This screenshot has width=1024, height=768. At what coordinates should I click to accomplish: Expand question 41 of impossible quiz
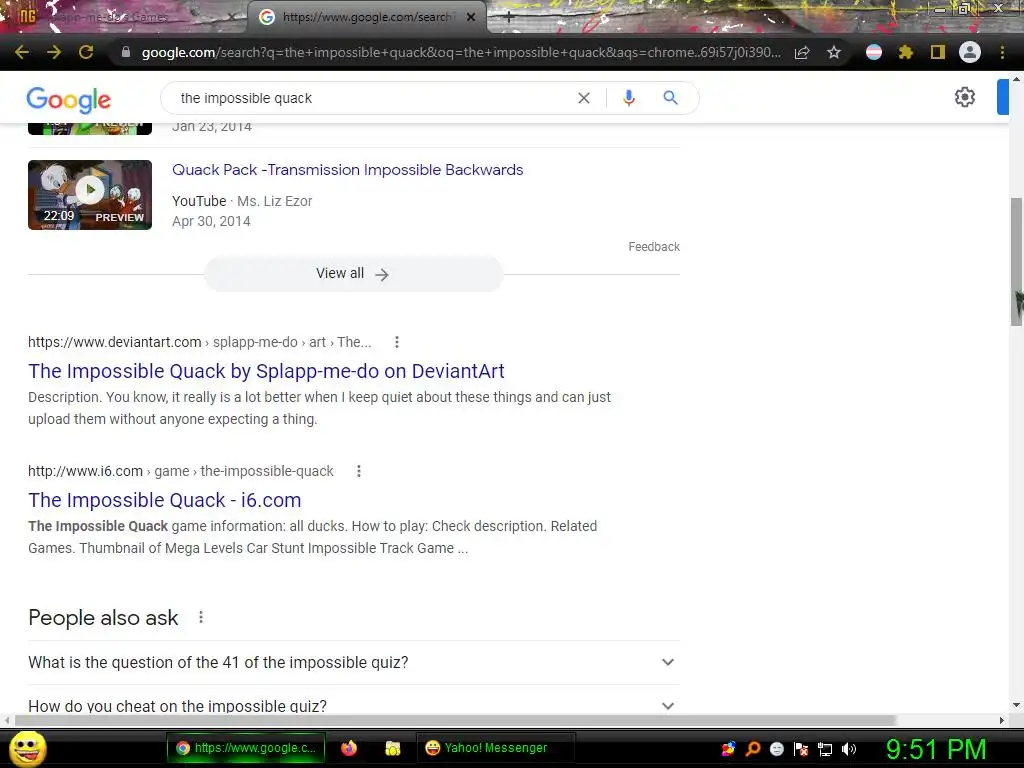353,662
